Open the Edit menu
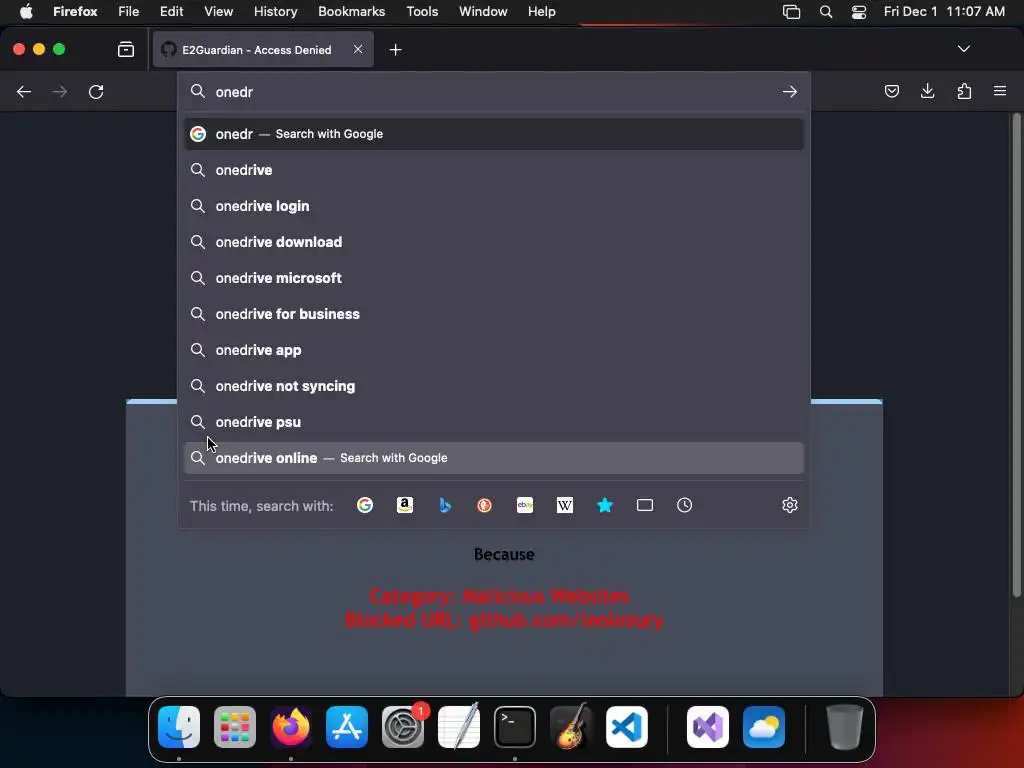Viewport: 1024px width, 768px height. click(x=171, y=12)
